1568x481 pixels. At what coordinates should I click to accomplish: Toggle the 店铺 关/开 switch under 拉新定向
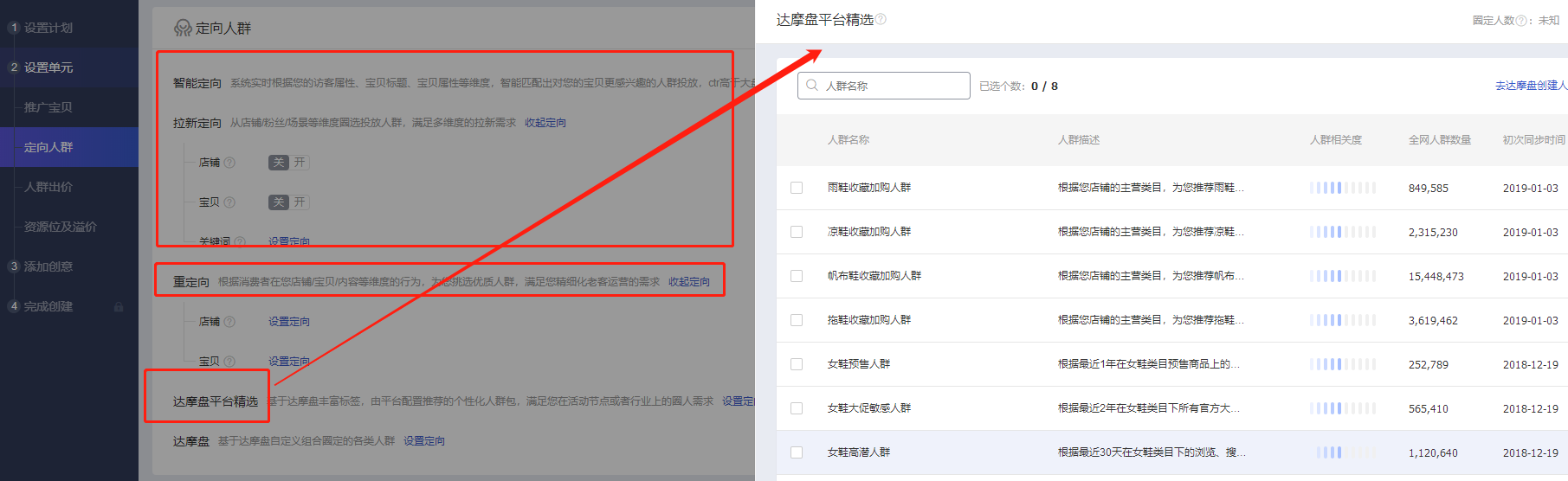coord(288,163)
